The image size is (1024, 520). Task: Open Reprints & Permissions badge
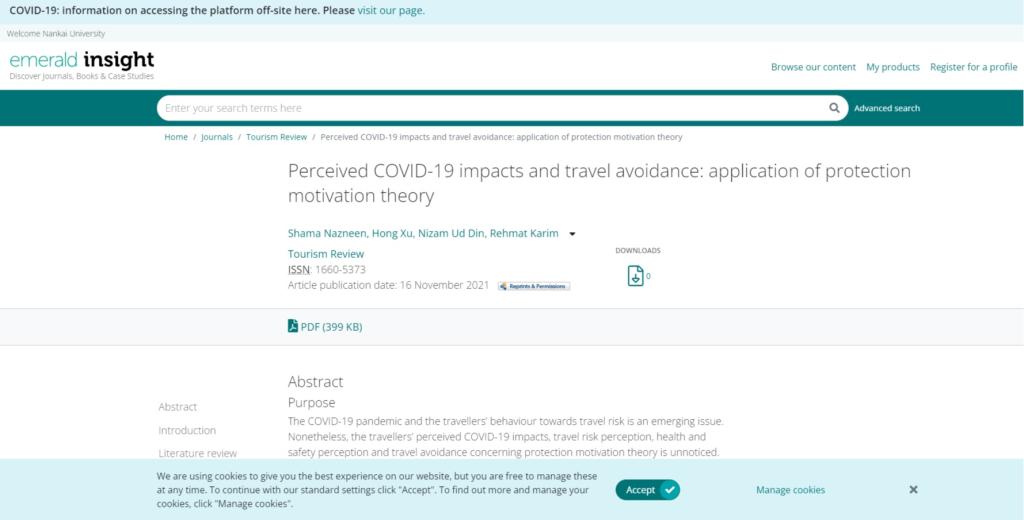534,286
